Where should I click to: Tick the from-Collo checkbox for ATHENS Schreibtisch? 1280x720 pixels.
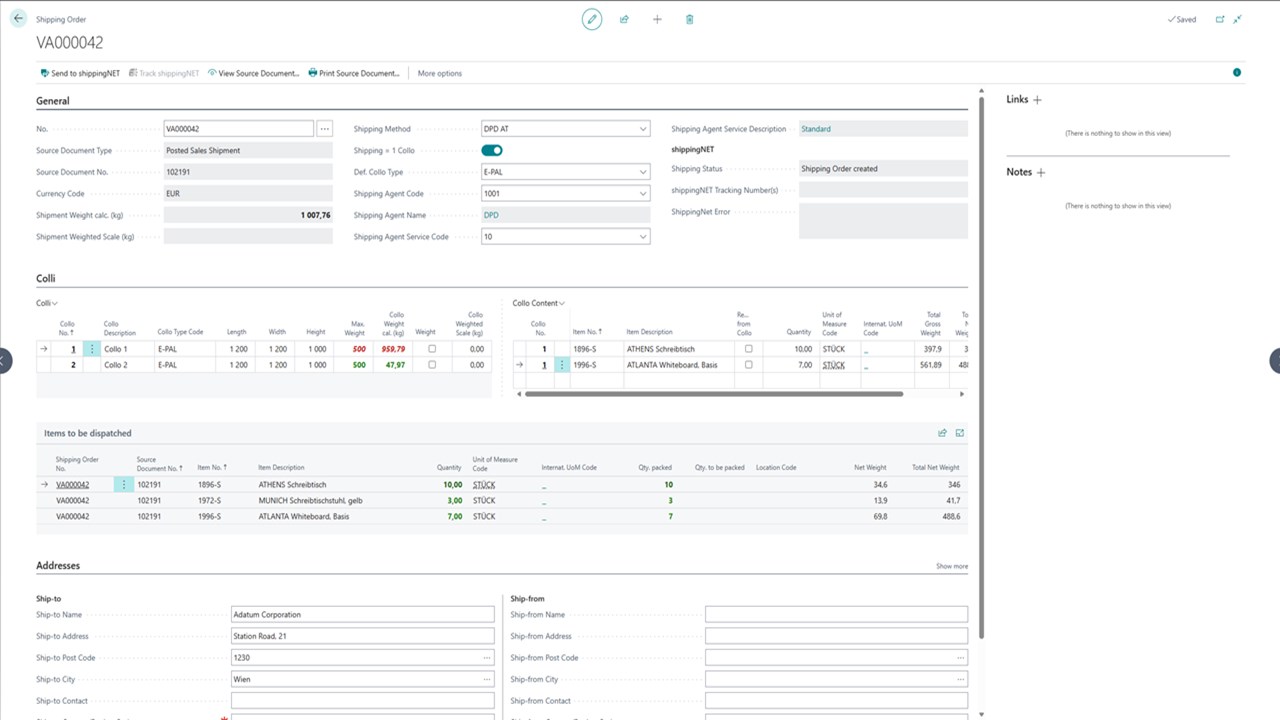(x=748, y=349)
